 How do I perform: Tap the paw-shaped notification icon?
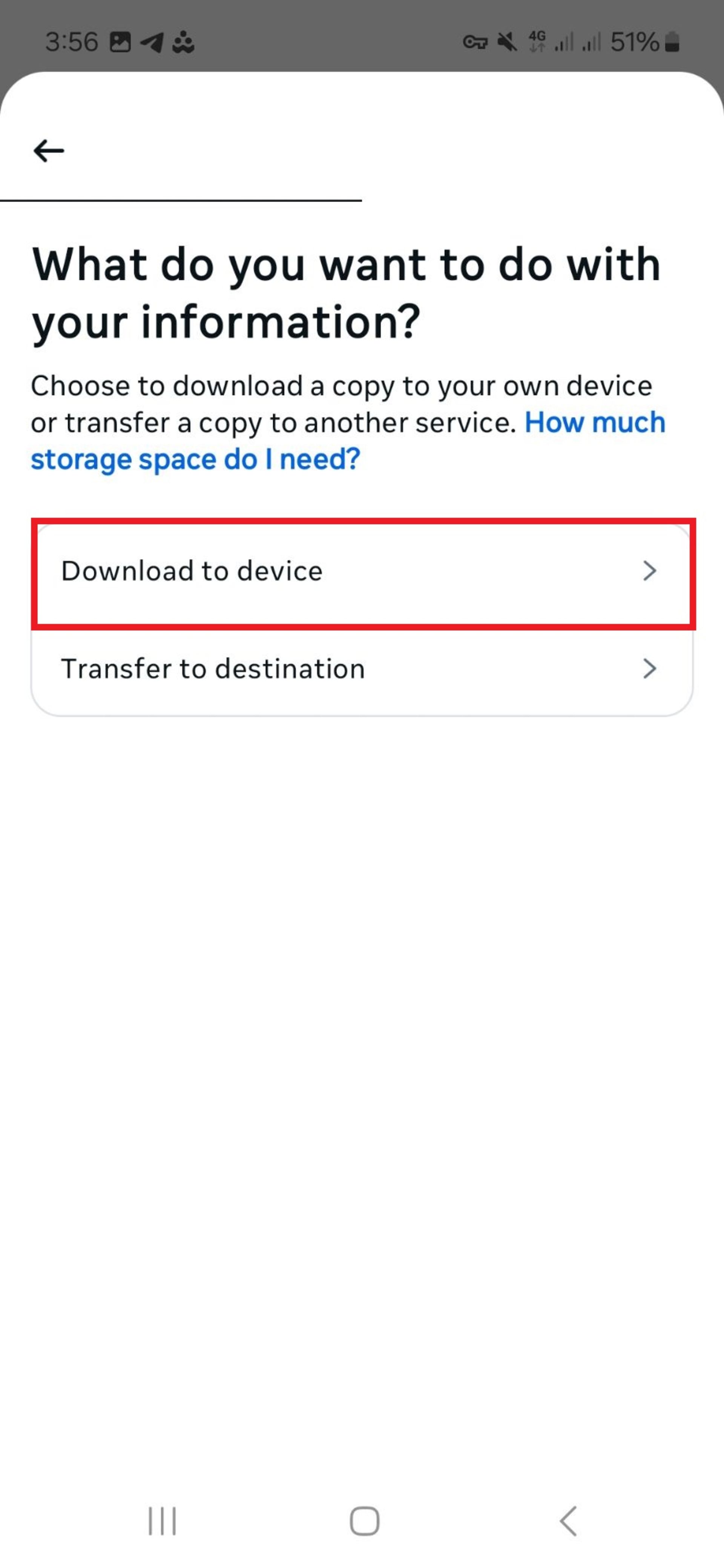tap(183, 42)
